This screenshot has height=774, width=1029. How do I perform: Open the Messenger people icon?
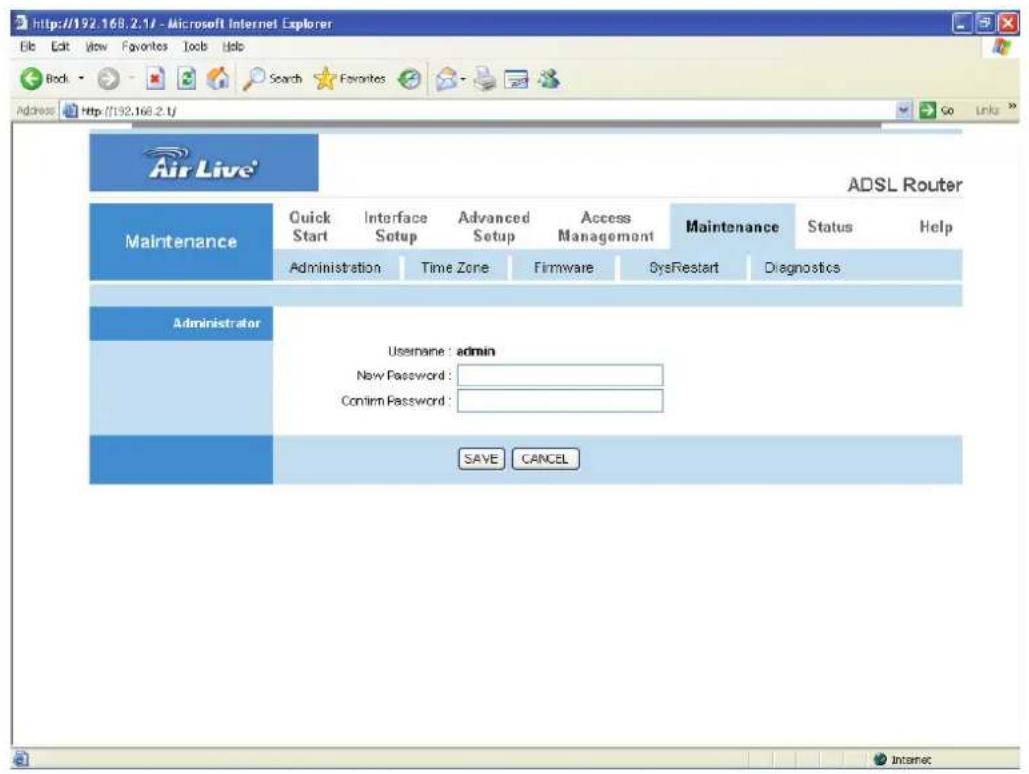click(x=549, y=79)
